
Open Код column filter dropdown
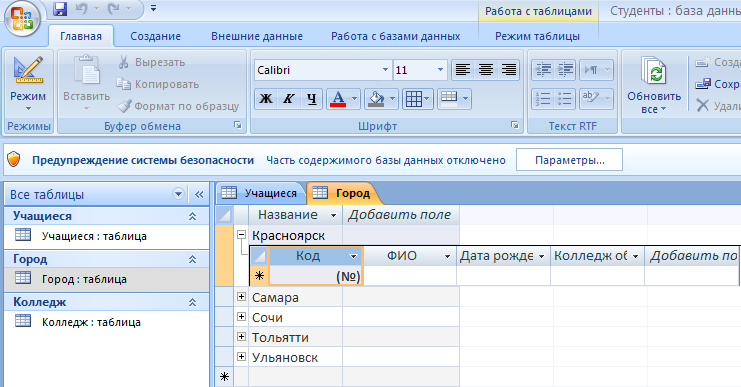[353, 256]
